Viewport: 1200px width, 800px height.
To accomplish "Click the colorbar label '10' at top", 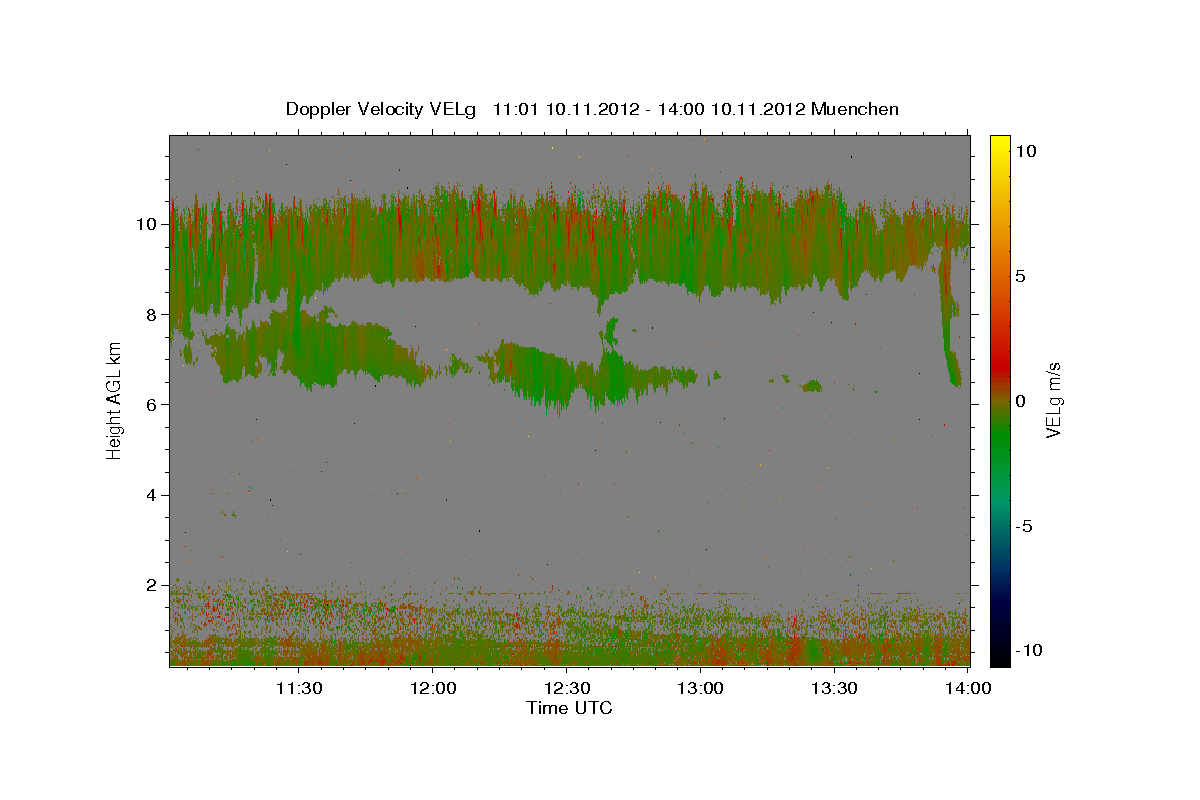I will [x=1025, y=151].
